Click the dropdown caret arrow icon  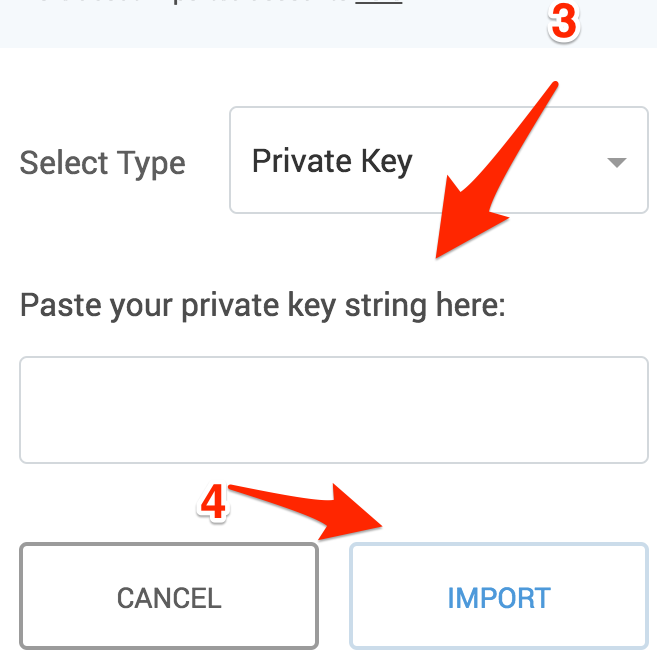[617, 163]
